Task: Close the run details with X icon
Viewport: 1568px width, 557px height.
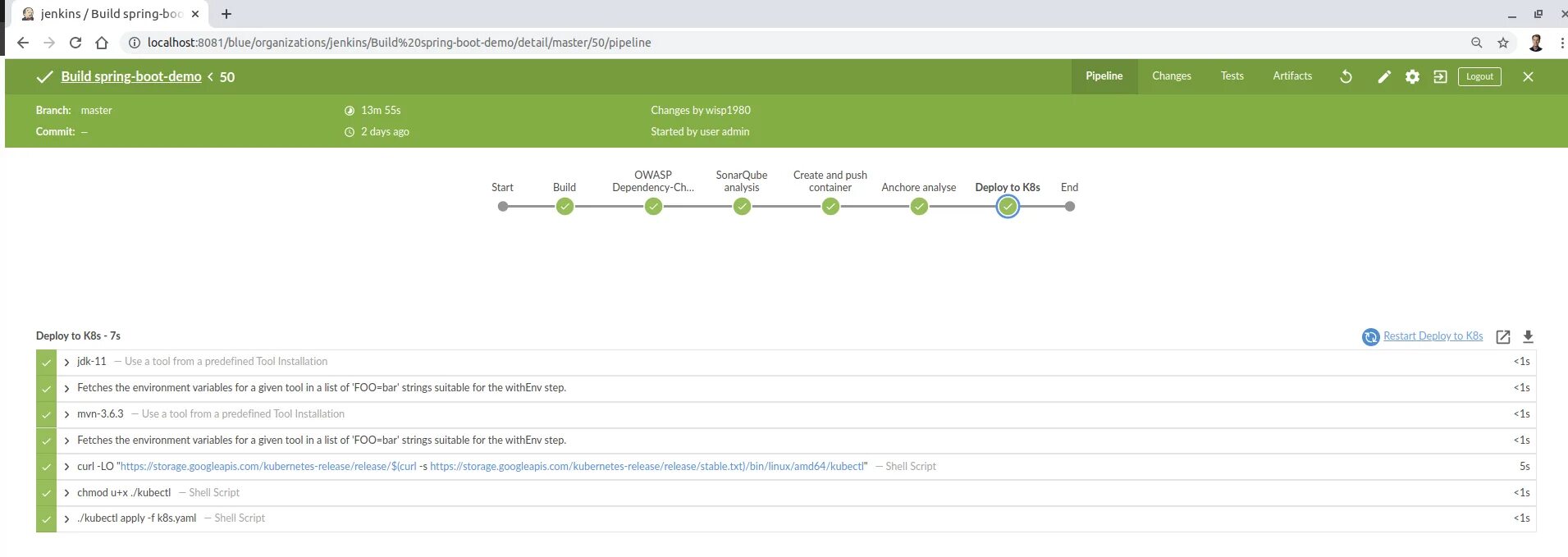Action: coord(1528,76)
